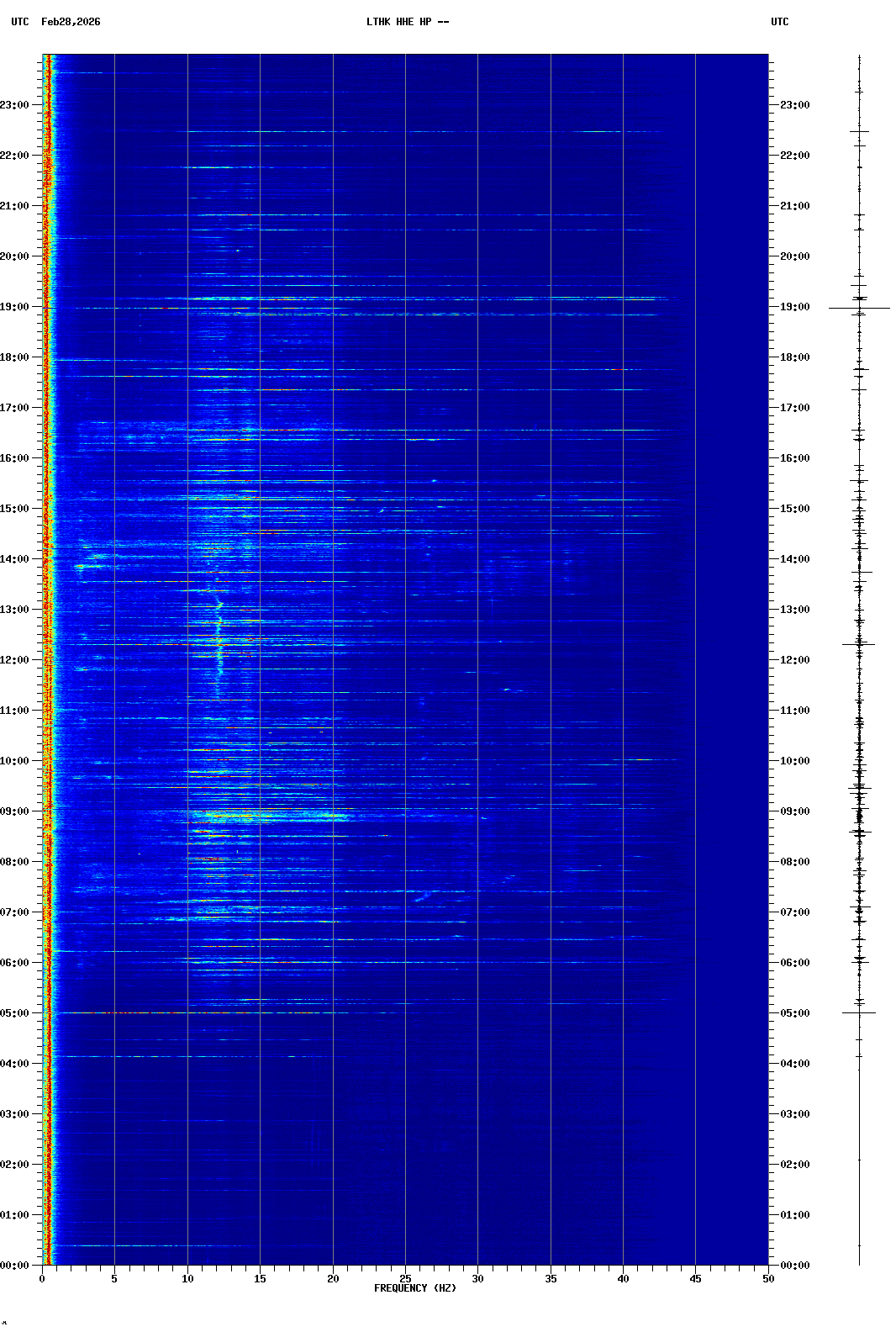Click the UTC label at top left
This screenshot has height=1332, width=896.
click(20, 22)
